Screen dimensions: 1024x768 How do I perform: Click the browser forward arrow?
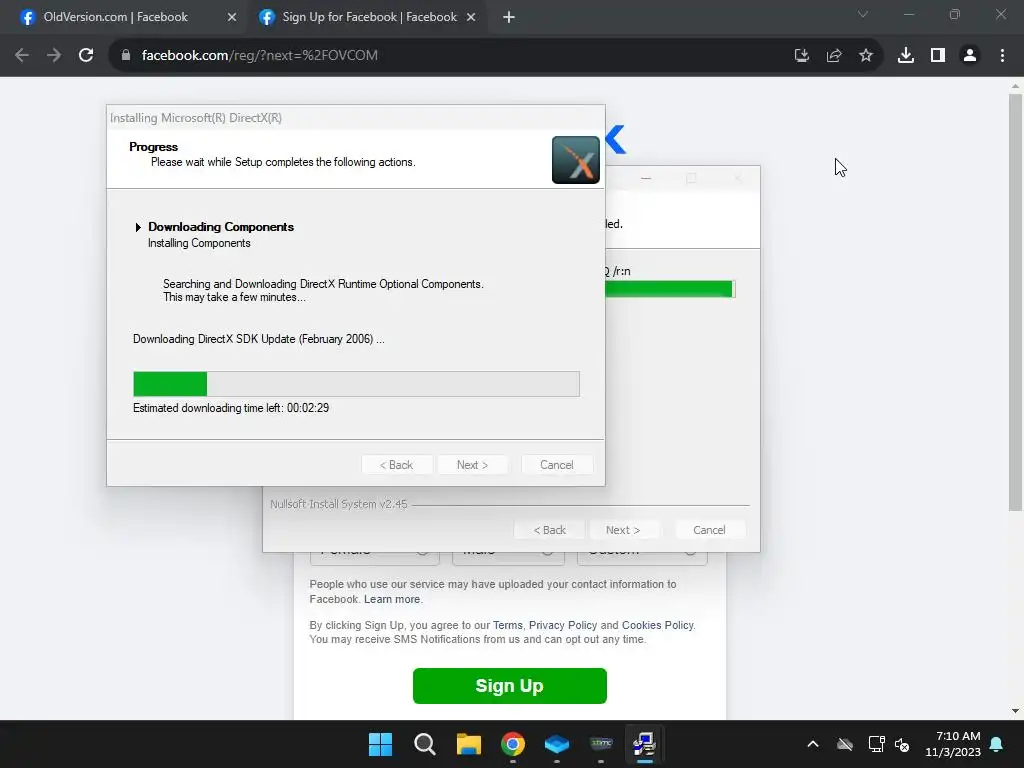pyautogui.click(x=54, y=56)
